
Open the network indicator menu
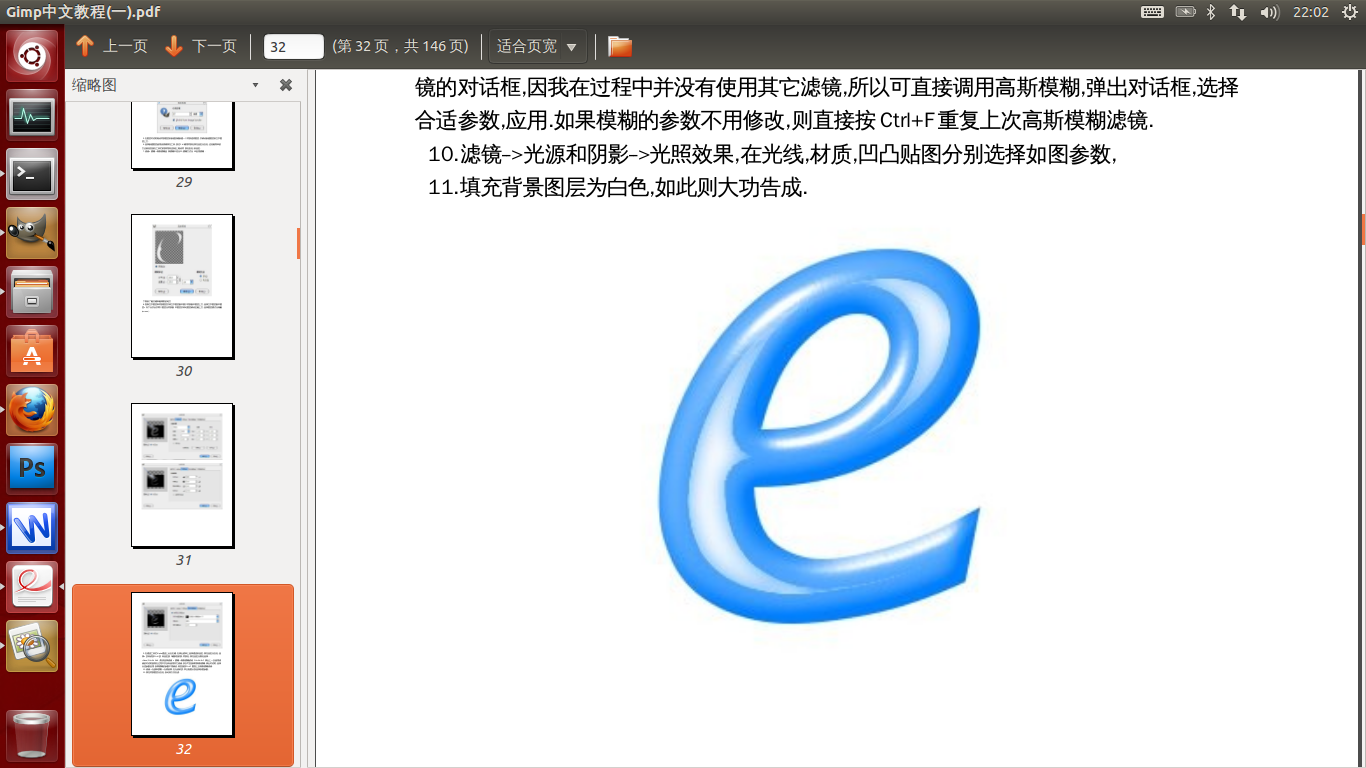tap(1238, 12)
